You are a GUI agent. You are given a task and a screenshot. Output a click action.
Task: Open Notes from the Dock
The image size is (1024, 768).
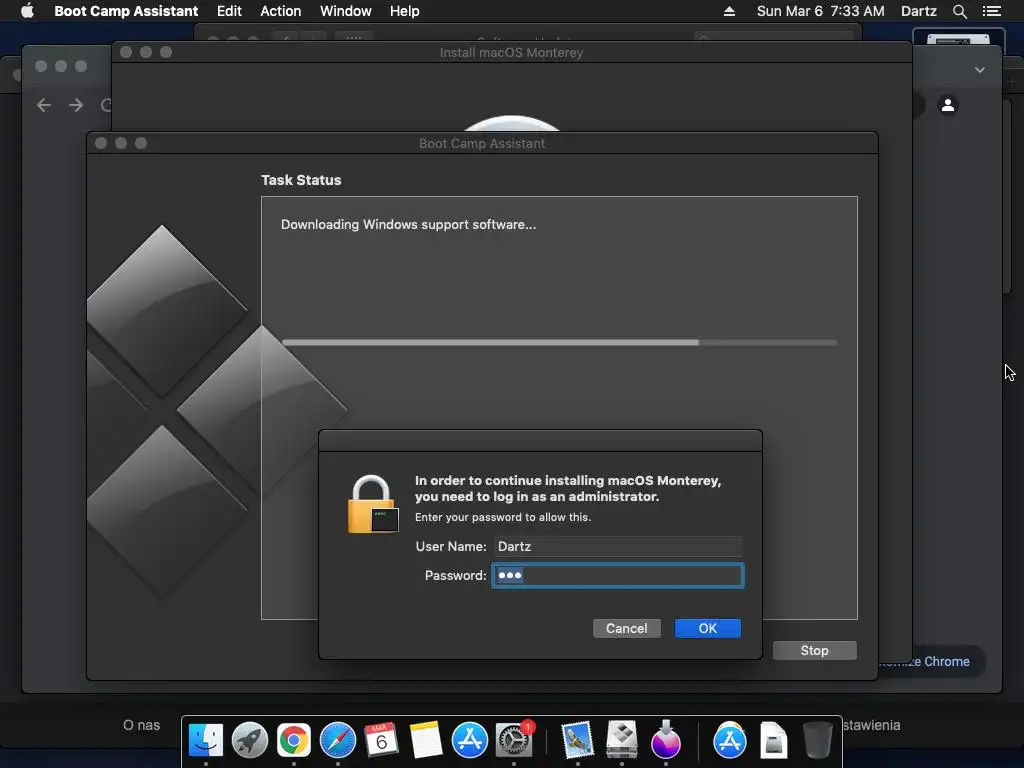coord(426,740)
